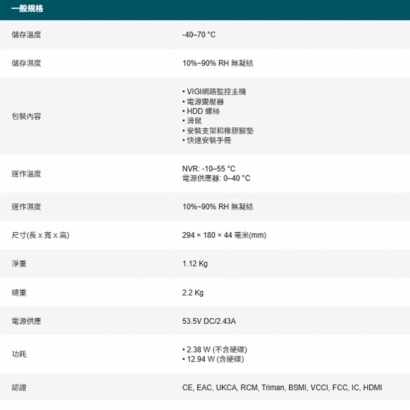Click the 安裝支架和橡膠腳墊 list item
Image resolution: width=410 pixels, height=410 pixels.
coord(218,131)
